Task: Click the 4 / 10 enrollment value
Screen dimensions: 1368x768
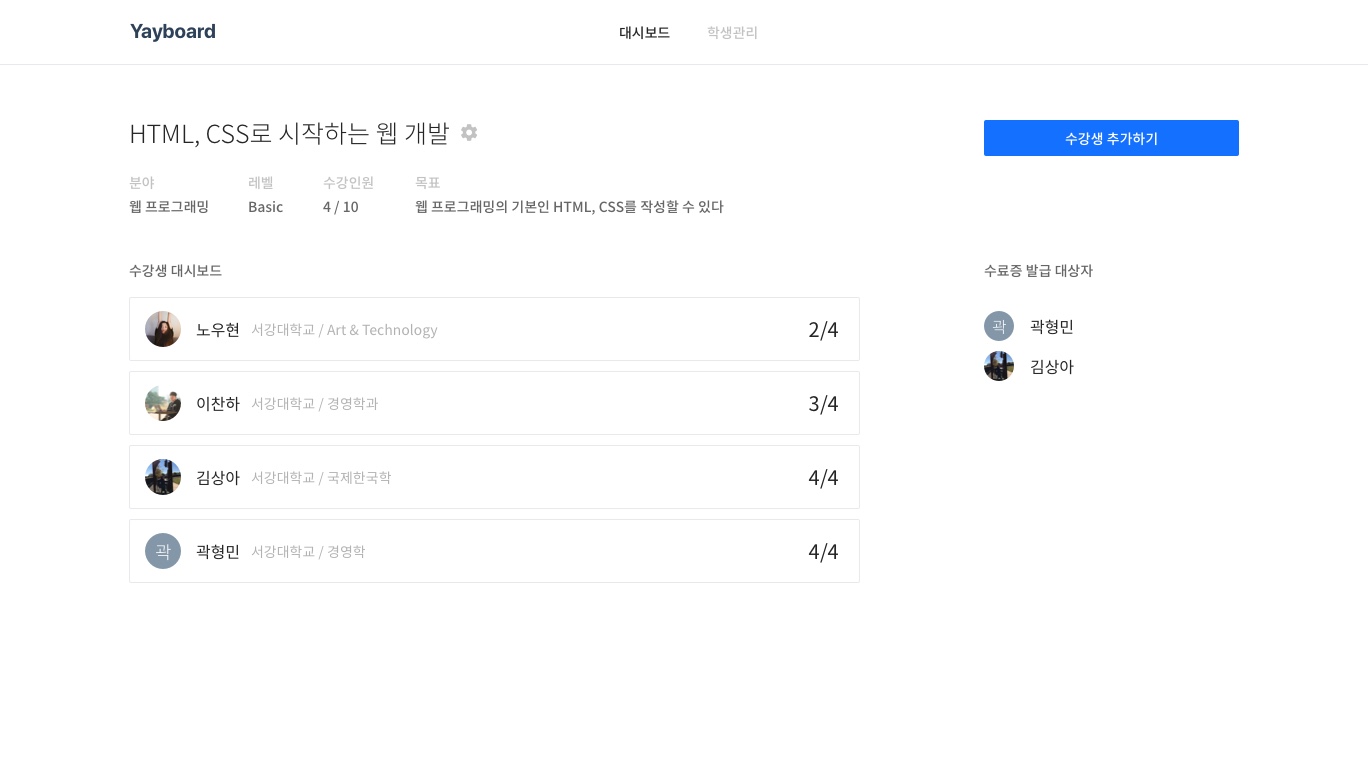Action: pyautogui.click(x=341, y=207)
